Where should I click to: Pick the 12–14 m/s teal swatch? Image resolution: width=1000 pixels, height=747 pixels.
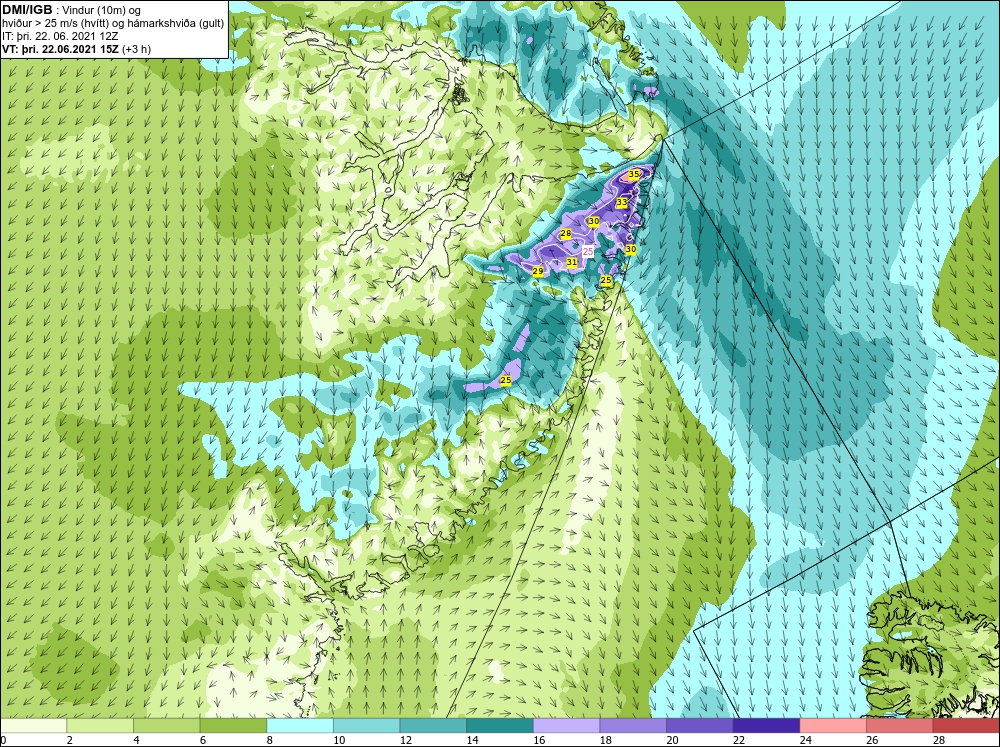click(x=433, y=725)
